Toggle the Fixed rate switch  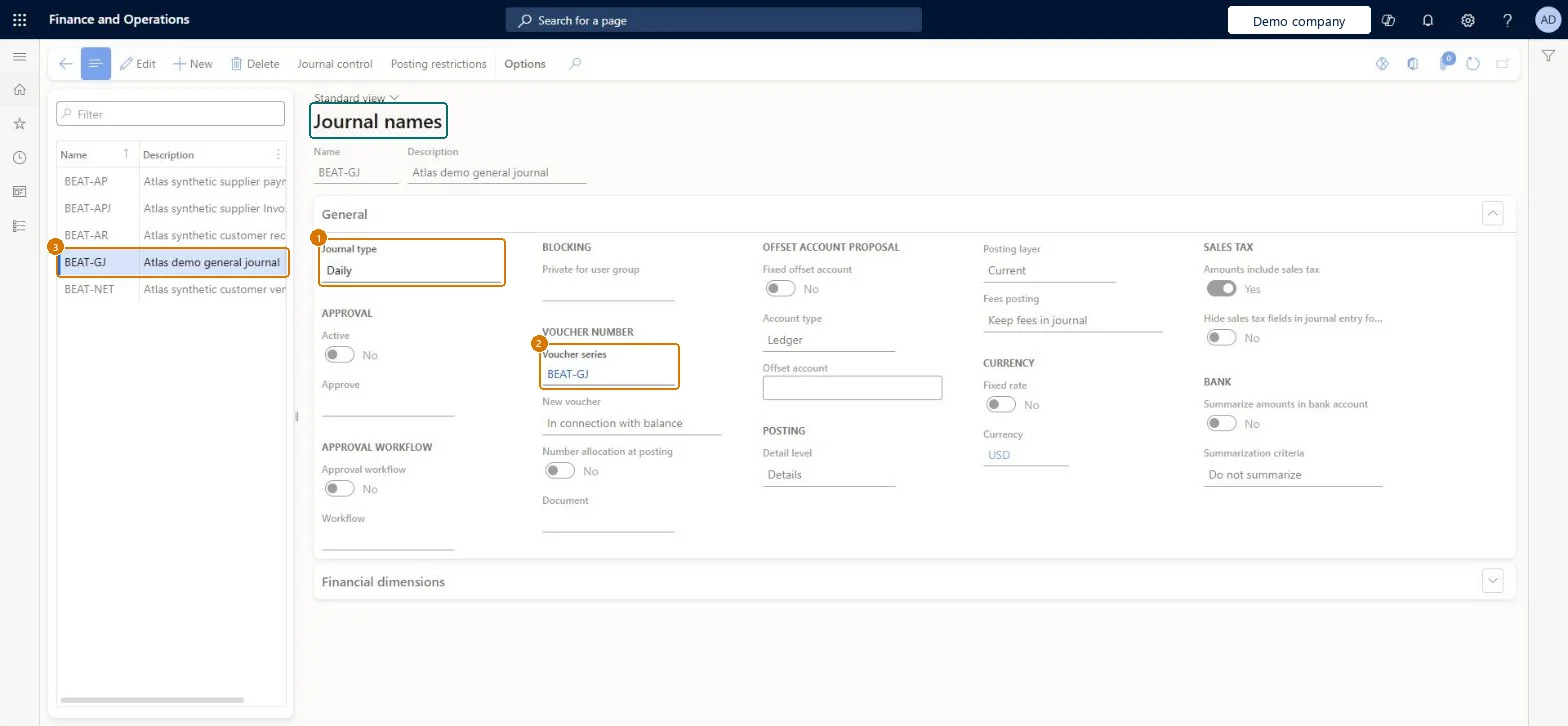click(x=1001, y=405)
